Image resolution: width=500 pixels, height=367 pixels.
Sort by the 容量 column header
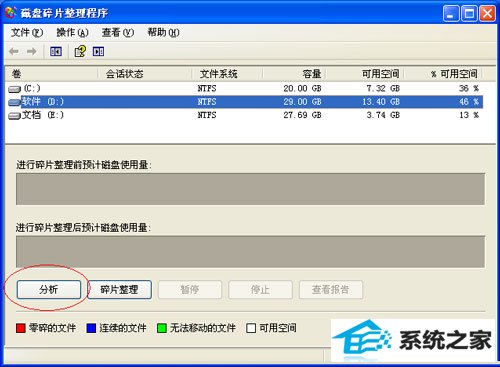[294, 74]
